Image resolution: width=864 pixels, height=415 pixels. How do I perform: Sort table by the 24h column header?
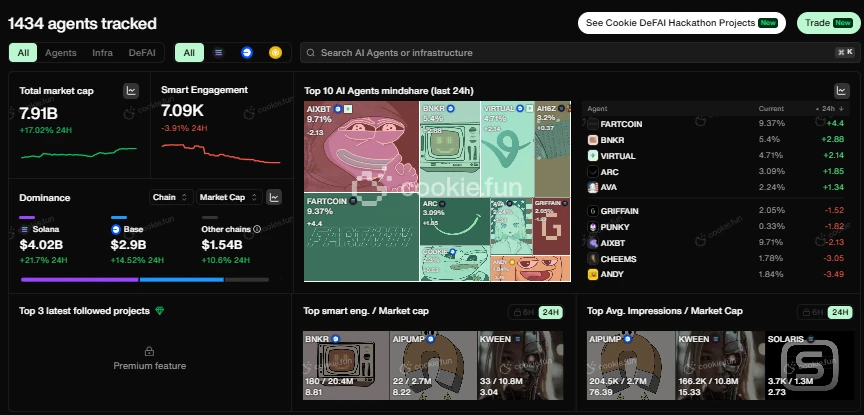click(830, 108)
